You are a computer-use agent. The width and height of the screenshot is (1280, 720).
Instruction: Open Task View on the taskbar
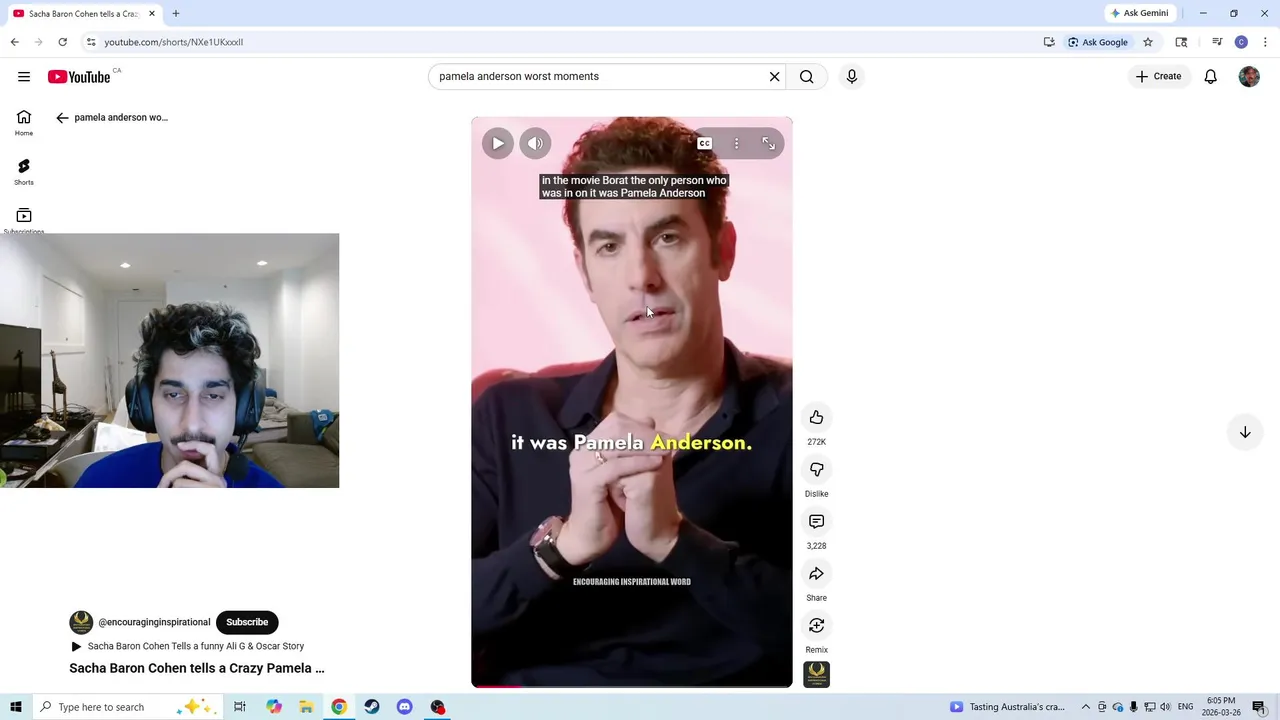(240, 707)
